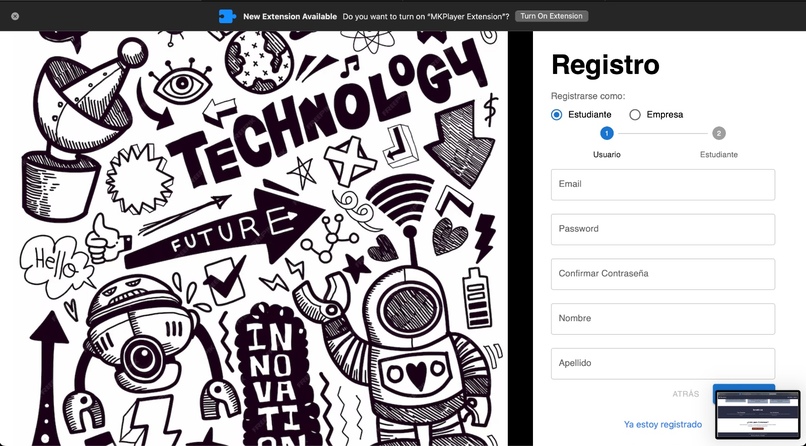Click the blue puzzle-piece extension icon
This screenshot has height=446, width=806.
[227, 16]
